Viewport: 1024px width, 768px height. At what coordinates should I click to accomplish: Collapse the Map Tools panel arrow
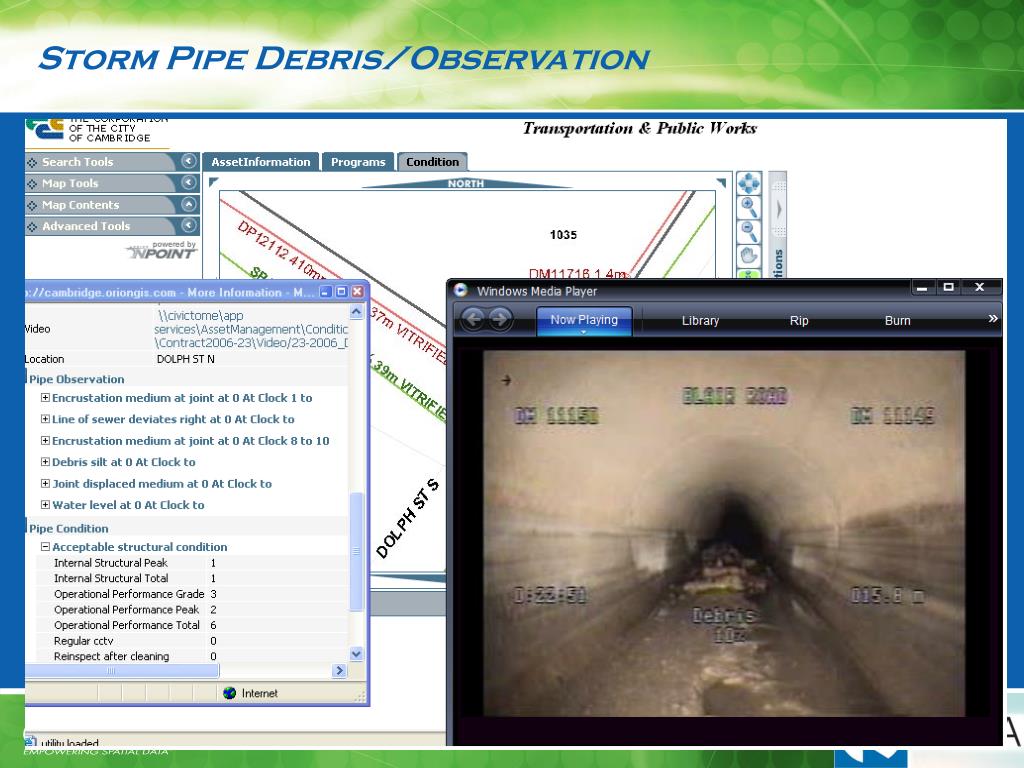pyautogui.click(x=189, y=182)
